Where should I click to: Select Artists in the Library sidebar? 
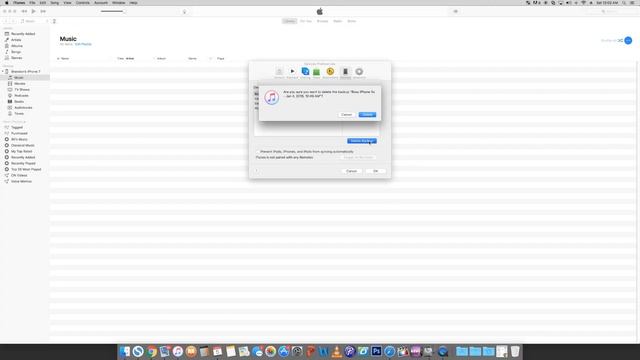(16, 40)
